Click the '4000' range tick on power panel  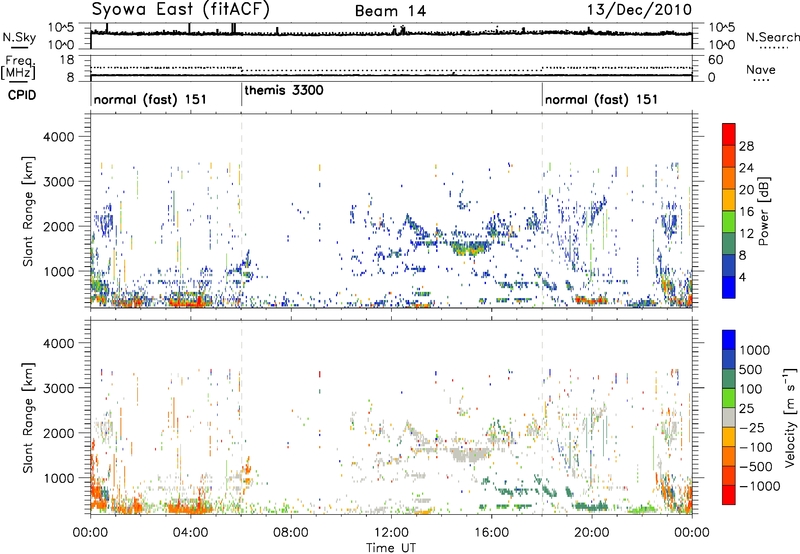59,137
